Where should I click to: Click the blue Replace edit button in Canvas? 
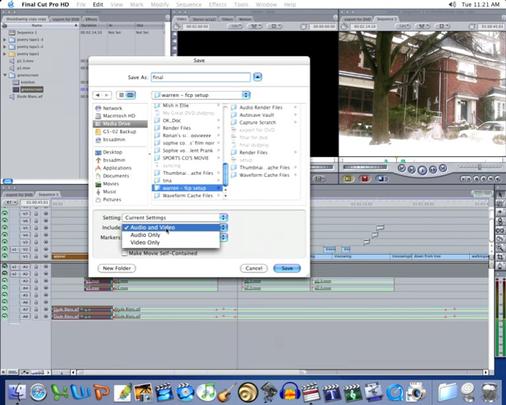tap(382, 179)
